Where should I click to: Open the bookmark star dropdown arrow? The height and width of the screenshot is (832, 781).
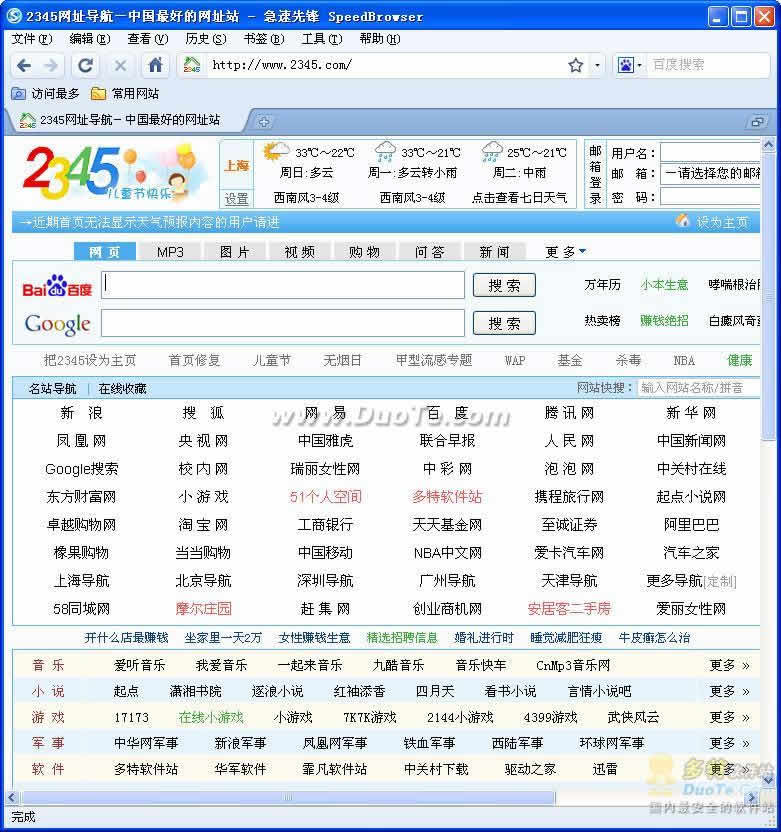click(597, 65)
